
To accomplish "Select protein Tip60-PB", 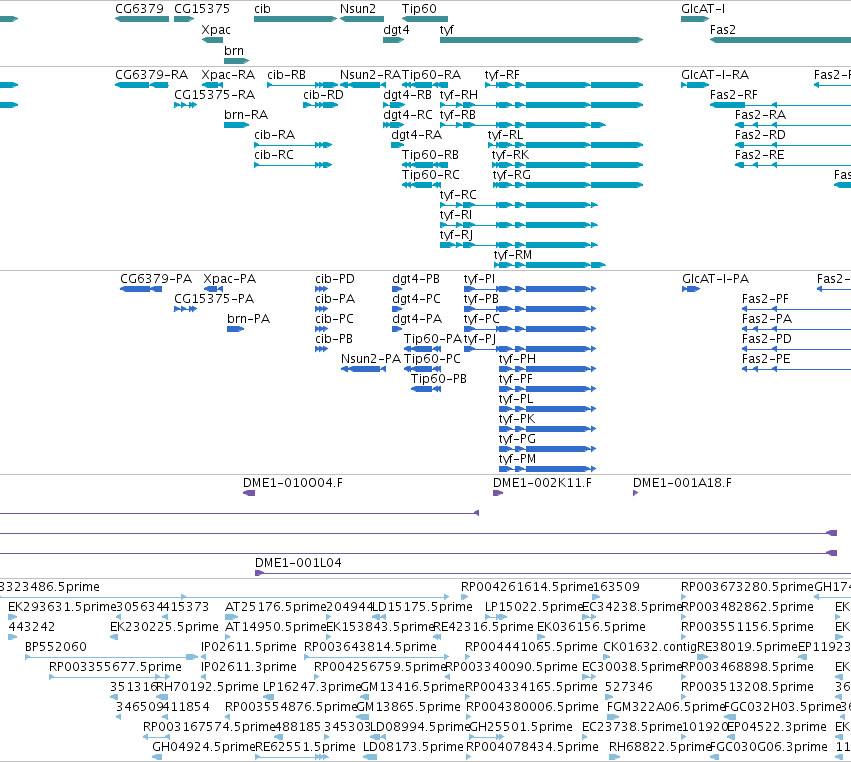I will coord(426,389).
